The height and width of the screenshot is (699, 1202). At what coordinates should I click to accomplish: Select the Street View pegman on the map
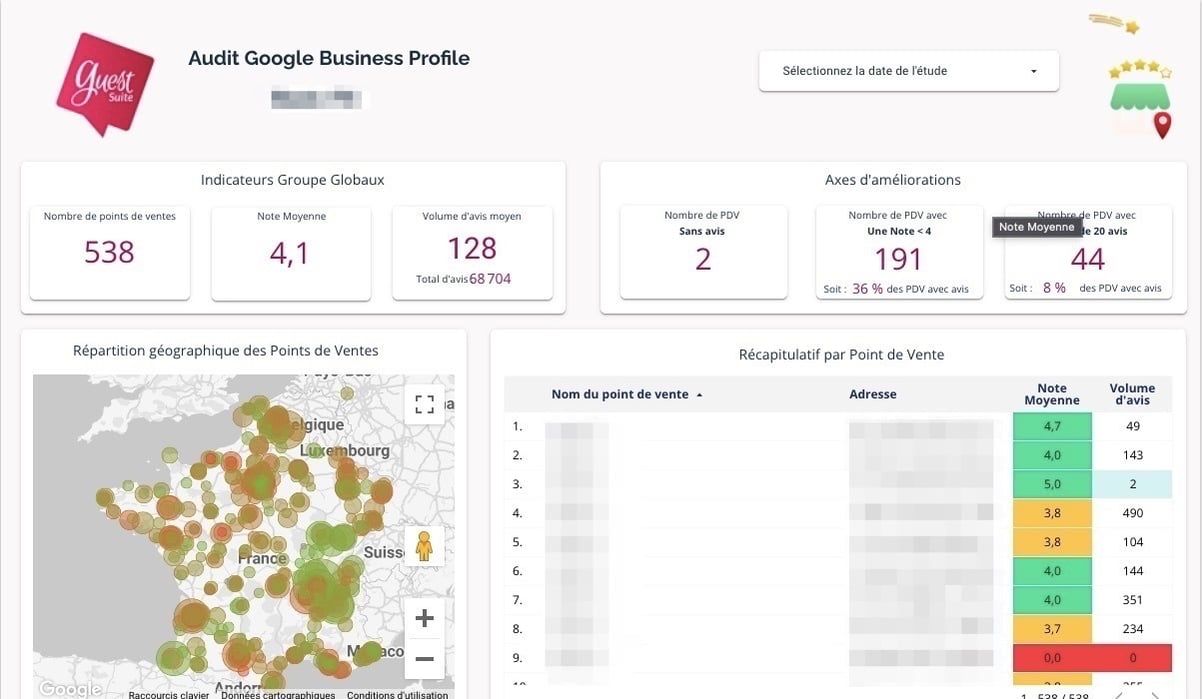pos(424,546)
